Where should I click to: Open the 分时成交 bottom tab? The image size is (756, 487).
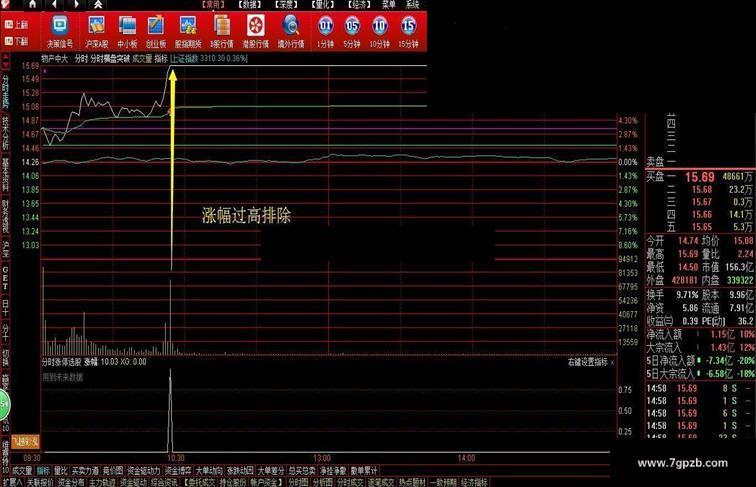point(350,482)
